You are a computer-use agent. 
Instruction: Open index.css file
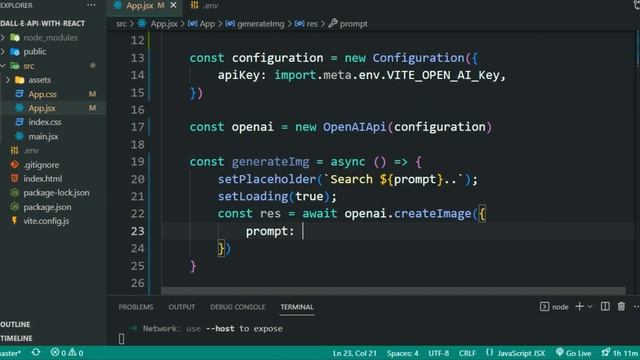[44, 122]
